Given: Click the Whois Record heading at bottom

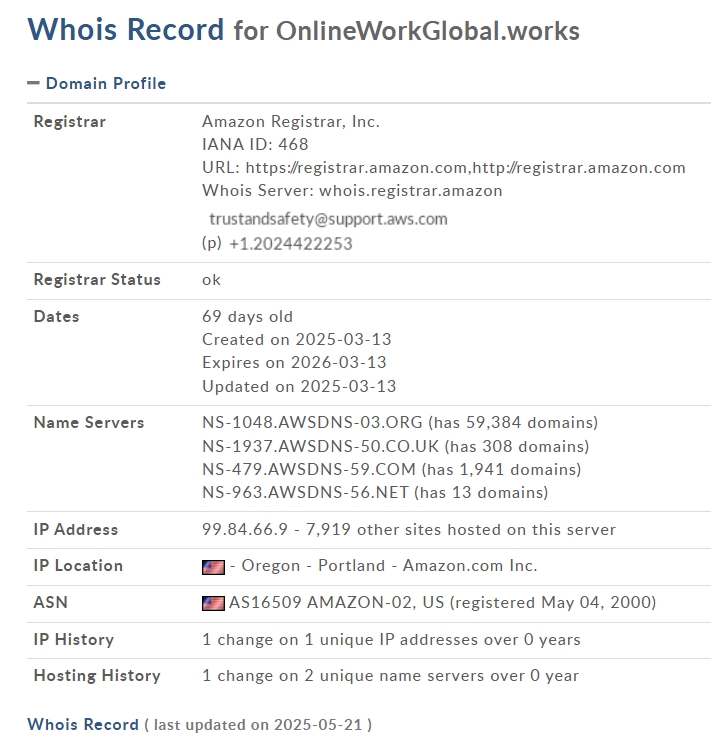Looking at the screenshot, I should [x=83, y=724].
